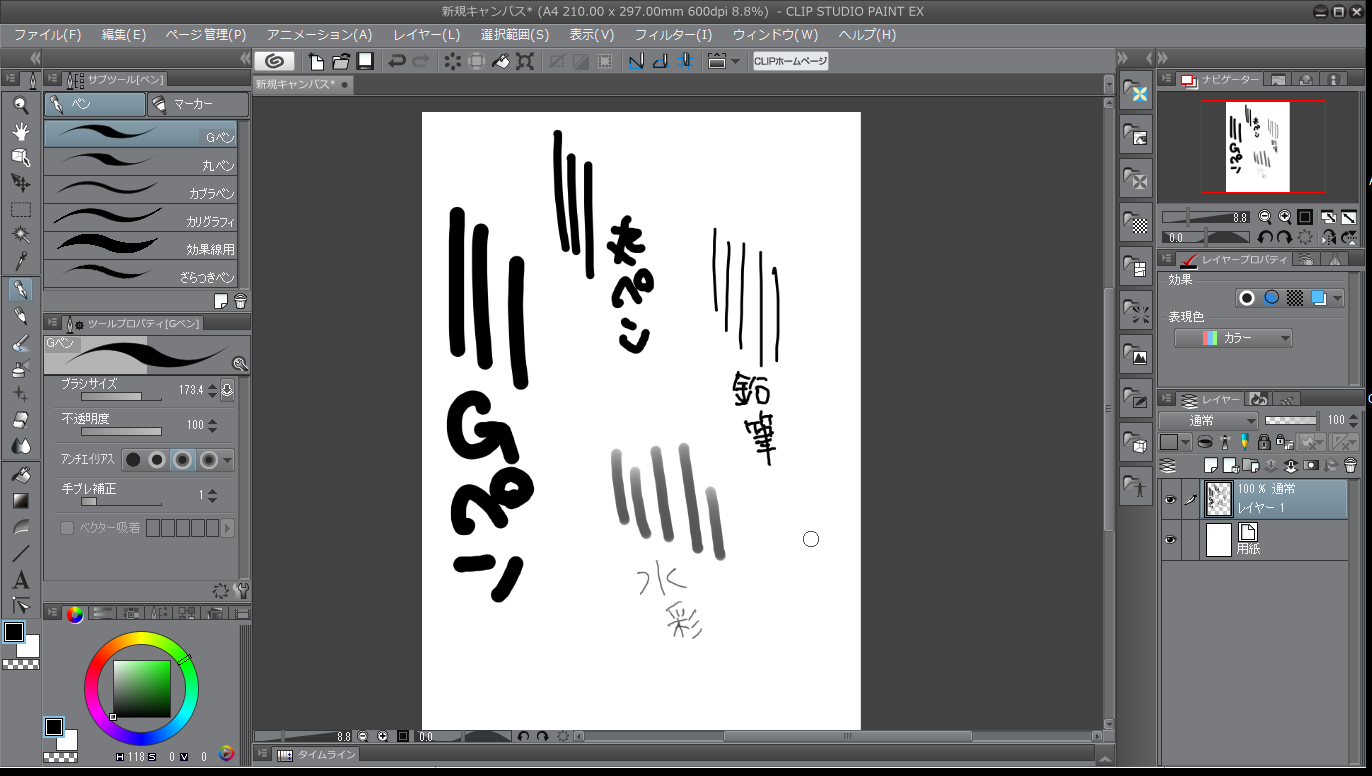
Task: Click the Undo arrow in toolbar
Action: coord(397,61)
